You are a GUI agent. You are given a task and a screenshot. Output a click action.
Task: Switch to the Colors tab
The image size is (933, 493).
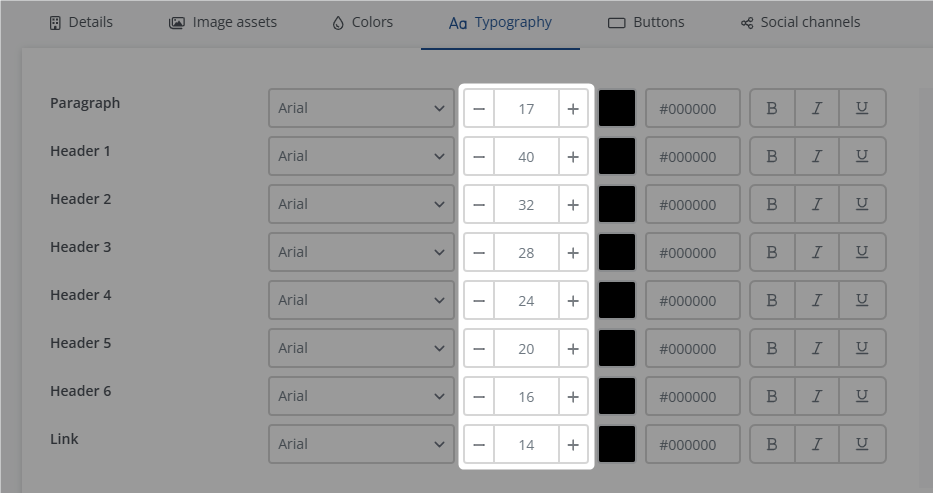point(362,22)
